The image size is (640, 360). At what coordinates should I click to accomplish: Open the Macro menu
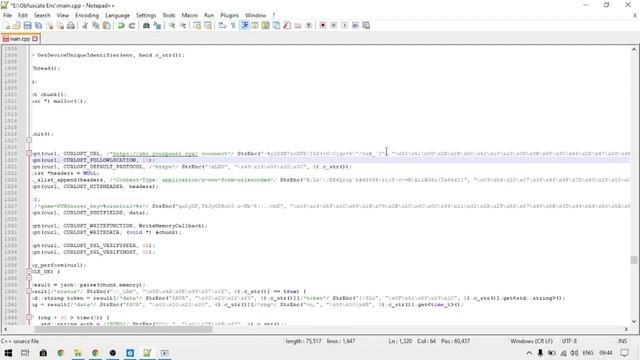point(189,15)
